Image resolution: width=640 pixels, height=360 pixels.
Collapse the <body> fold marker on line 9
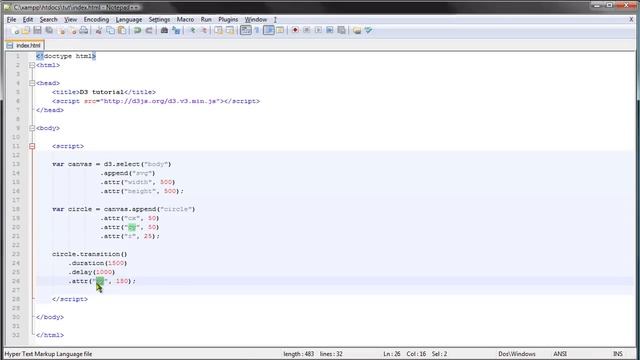pos(32,128)
